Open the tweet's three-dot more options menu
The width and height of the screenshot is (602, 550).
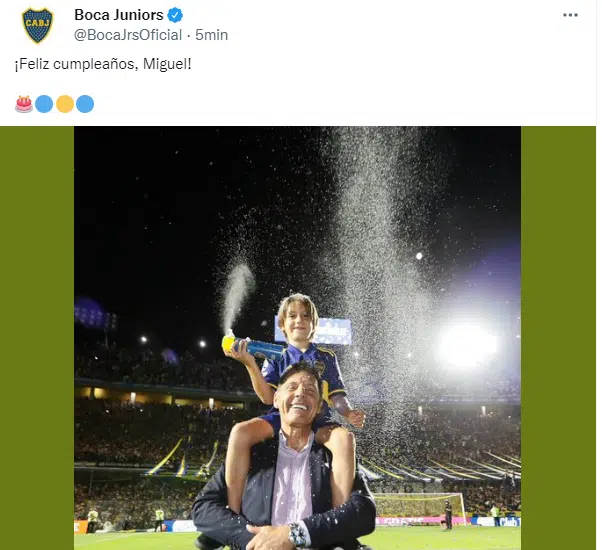pos(570,15)
